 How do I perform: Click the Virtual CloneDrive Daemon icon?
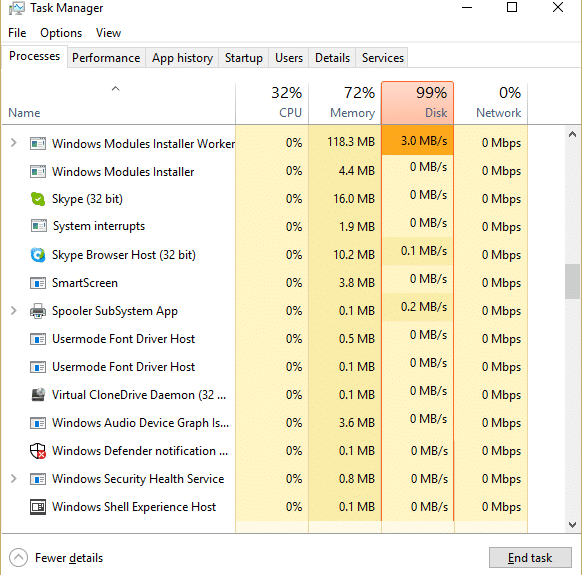pos(38,395)
